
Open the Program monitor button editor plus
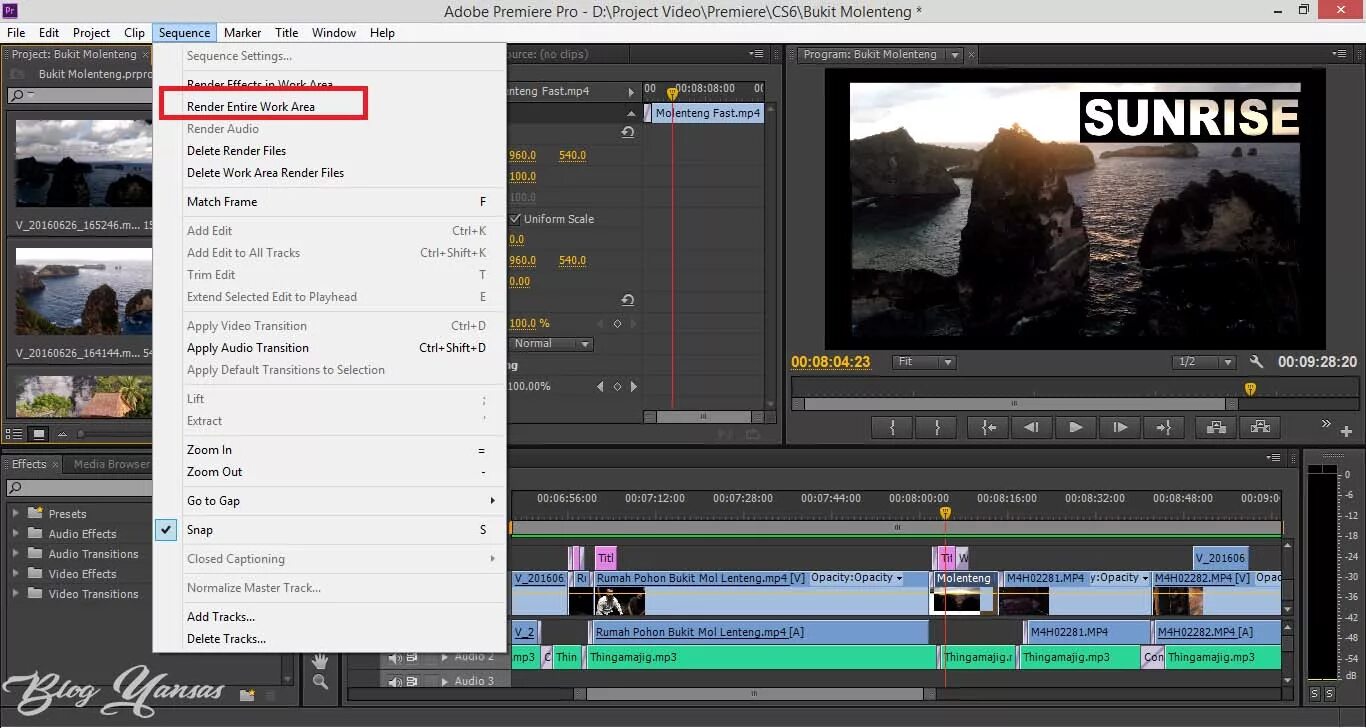tap(1347, 432)
